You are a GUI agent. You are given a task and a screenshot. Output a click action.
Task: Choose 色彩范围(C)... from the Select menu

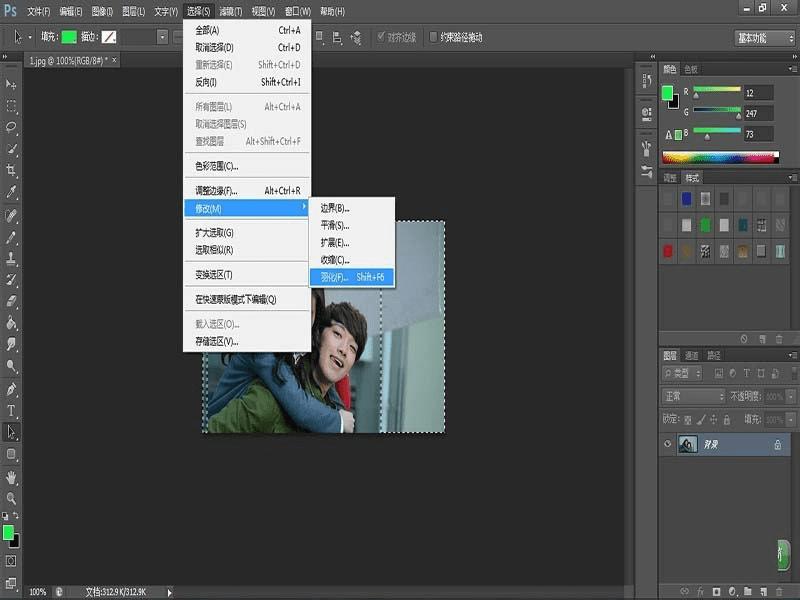pyautogui.click(x=217, y=166)
